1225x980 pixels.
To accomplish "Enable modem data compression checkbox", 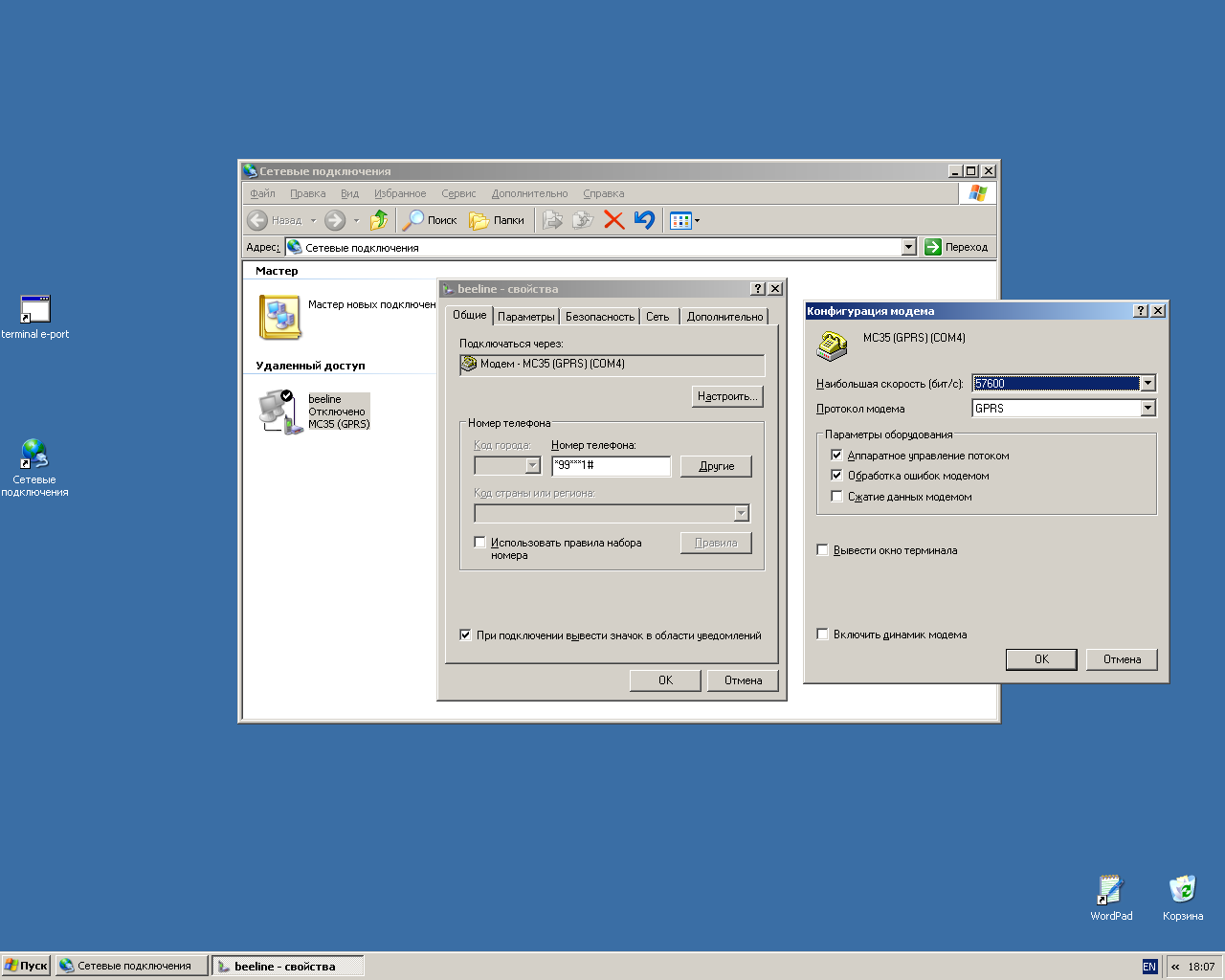I will 836,497.
